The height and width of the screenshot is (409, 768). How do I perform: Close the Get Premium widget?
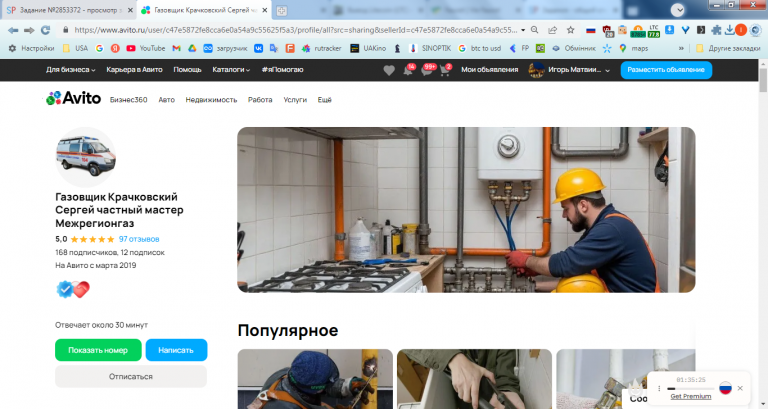tap(740, 388)
